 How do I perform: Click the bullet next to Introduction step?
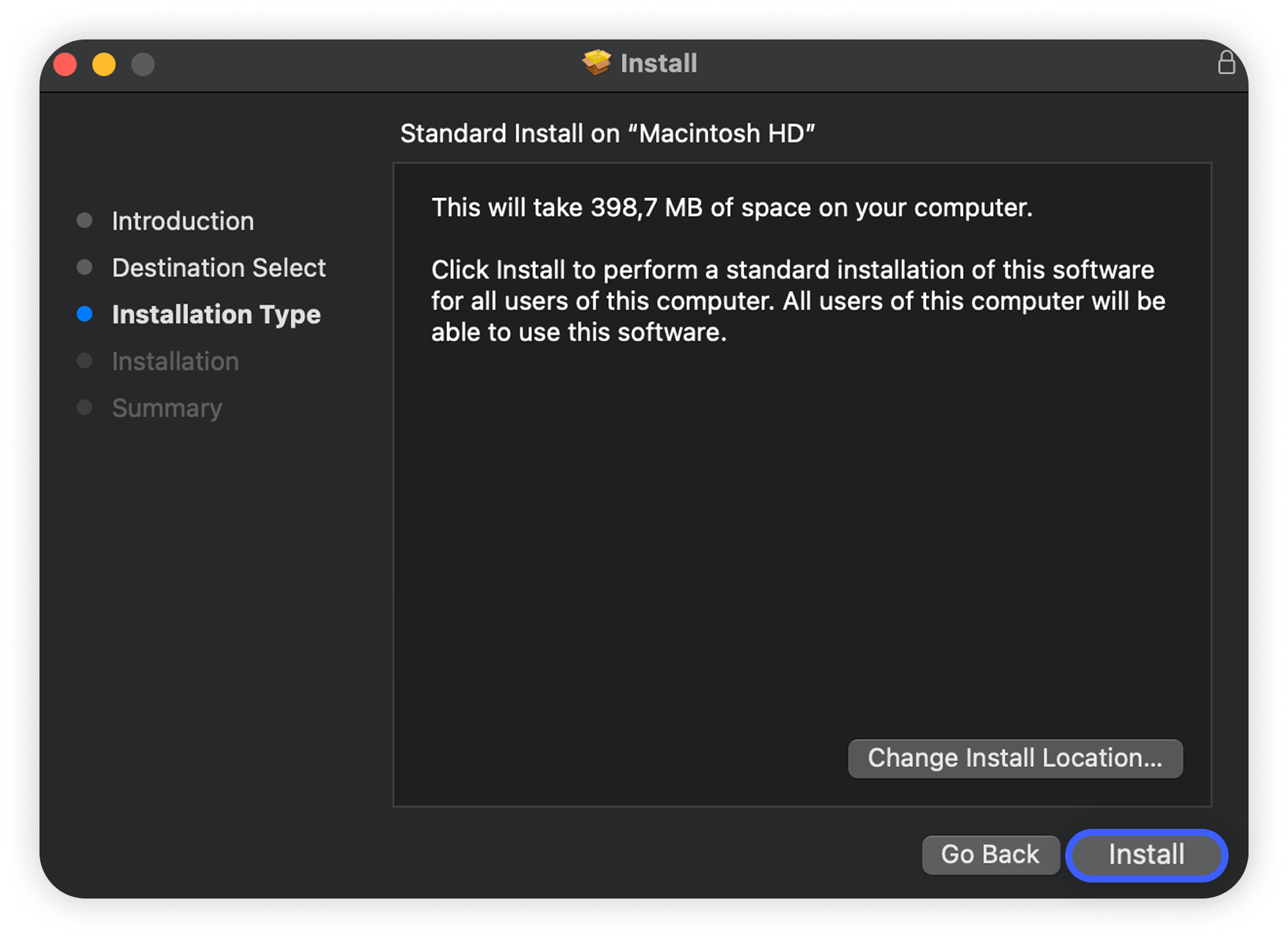coord(85,221)
